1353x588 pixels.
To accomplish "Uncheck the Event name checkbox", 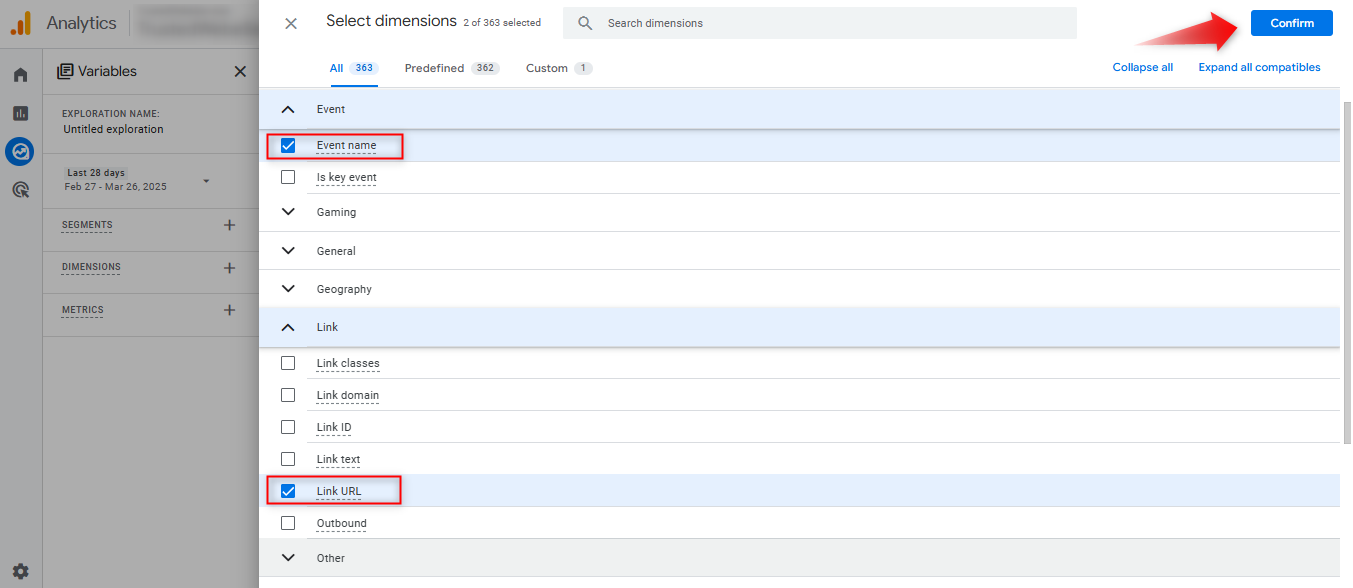I will (288, 145).
